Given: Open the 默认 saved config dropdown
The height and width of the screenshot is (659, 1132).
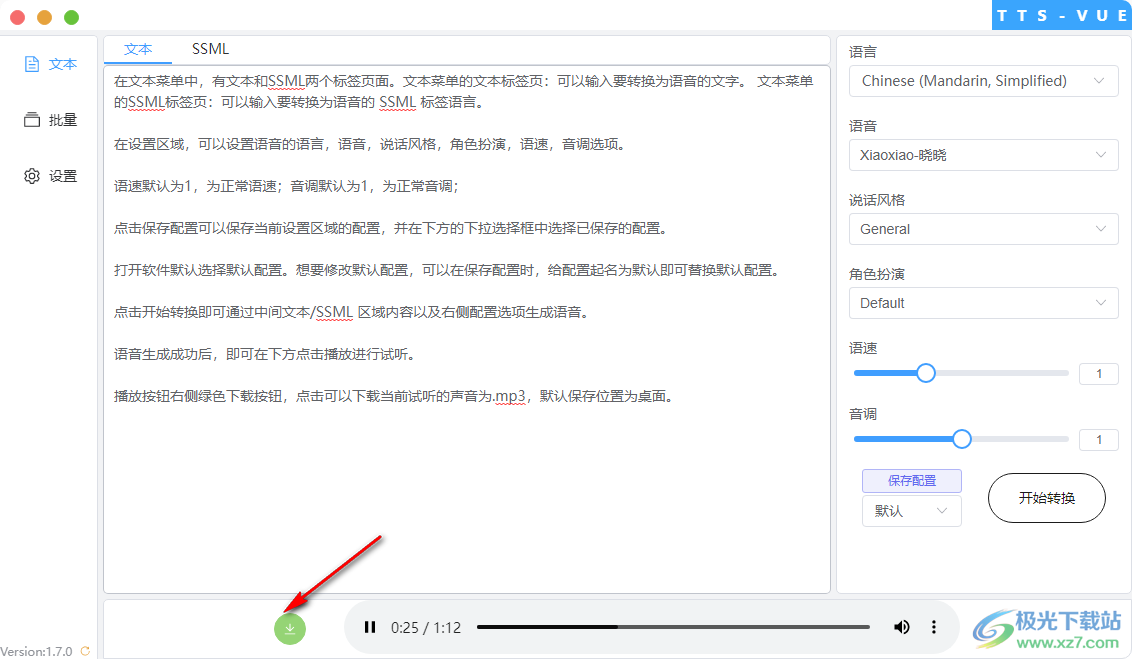Looking at the screenshot, I should (x=911, y=511).
